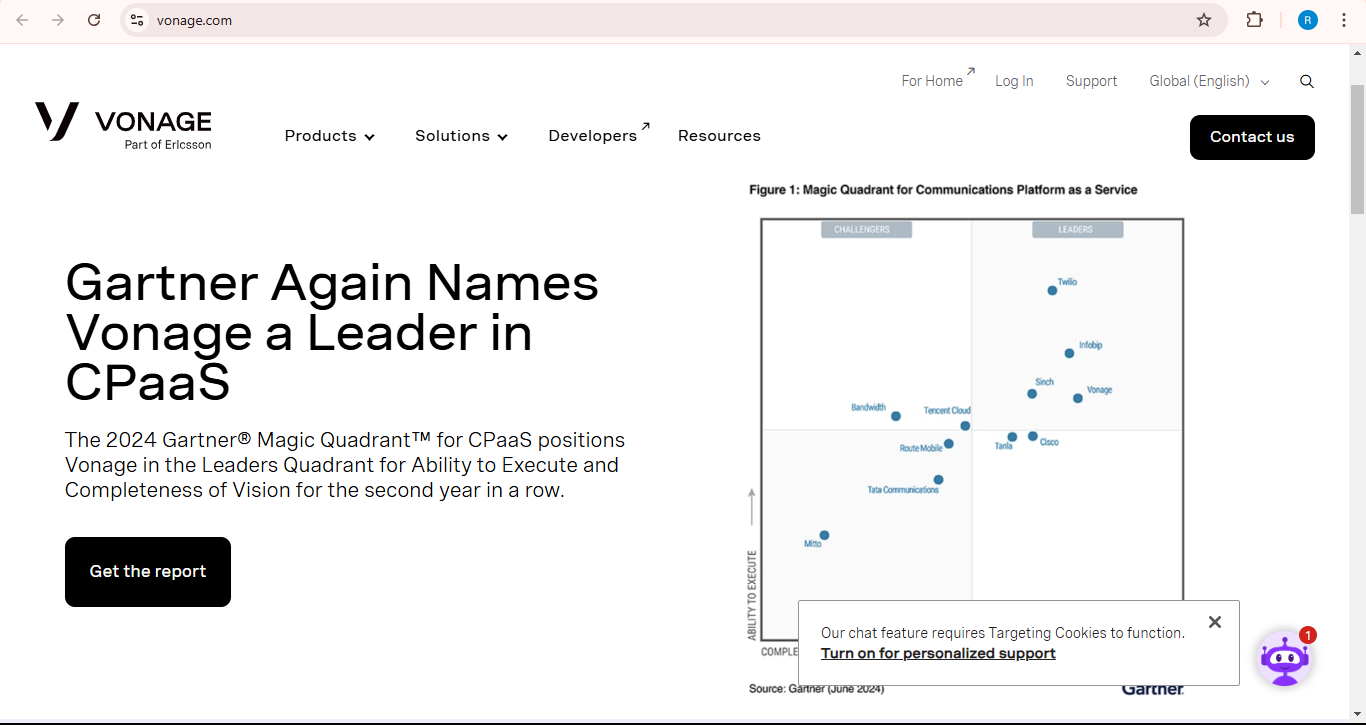The width and height of the screenshot is (1366, 725).
Task: Click the Infobip label in the chart
Action: 1090,345
